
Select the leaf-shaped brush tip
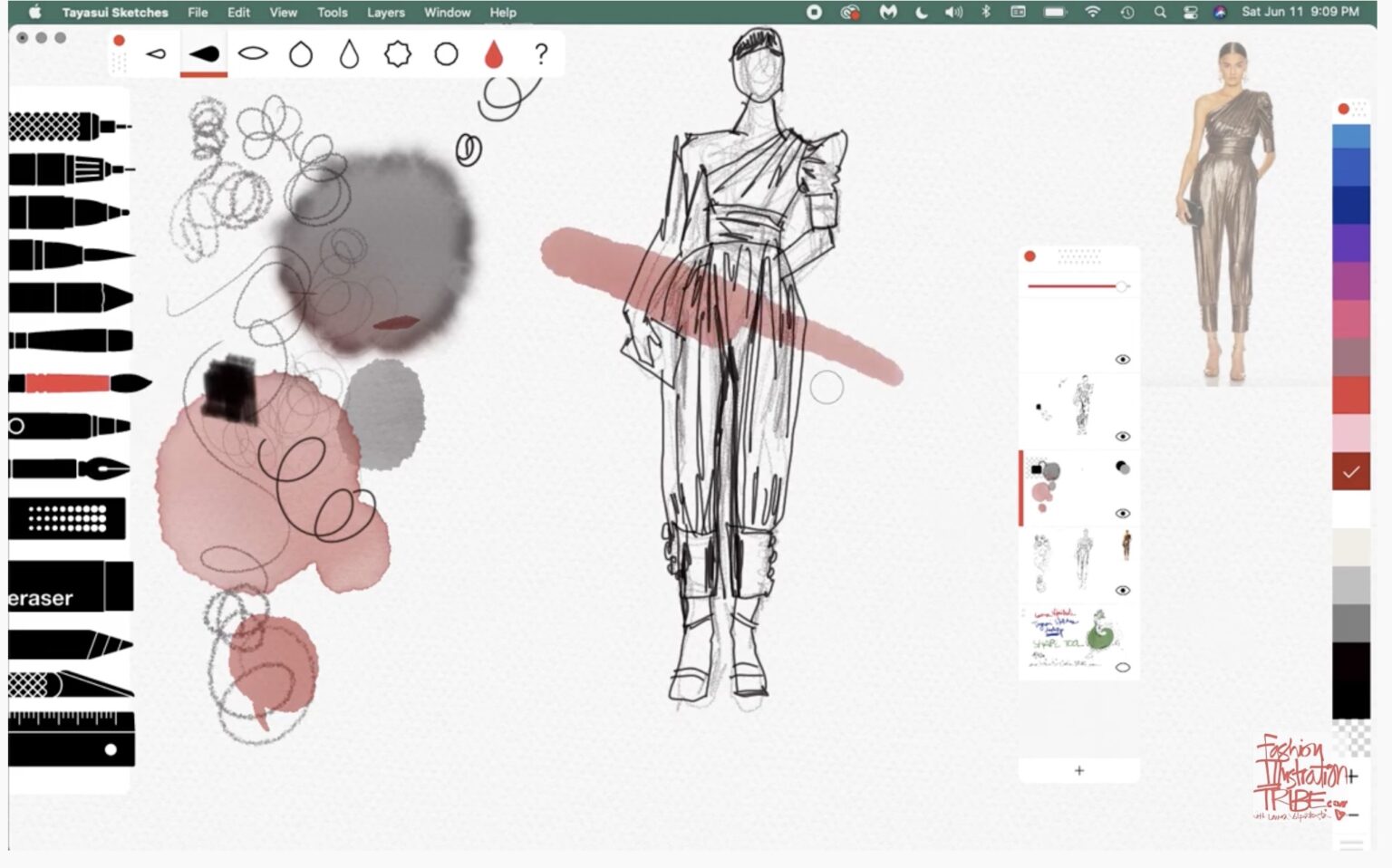253,53
